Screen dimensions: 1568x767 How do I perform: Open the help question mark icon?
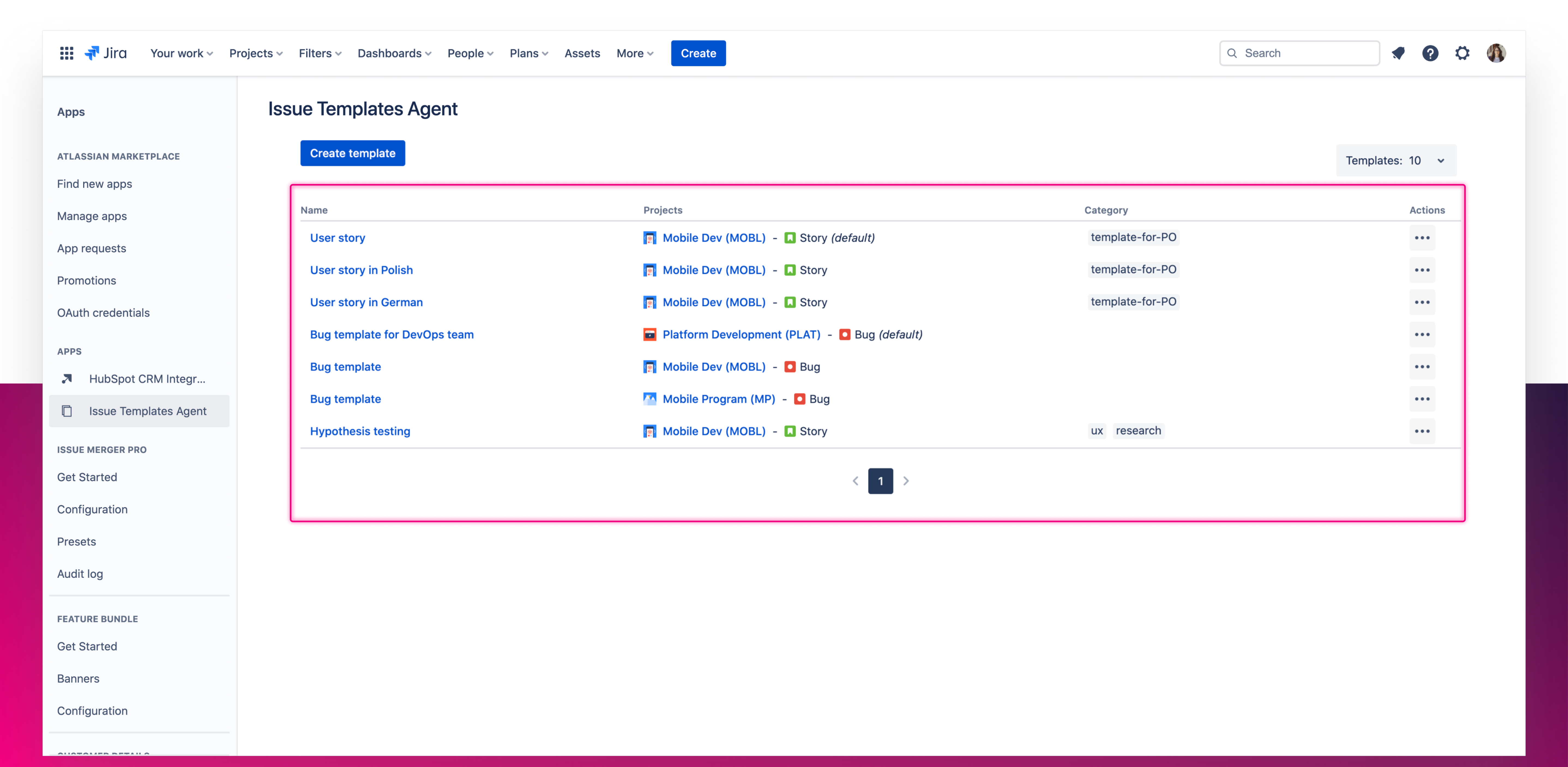tap(1430, 53)
